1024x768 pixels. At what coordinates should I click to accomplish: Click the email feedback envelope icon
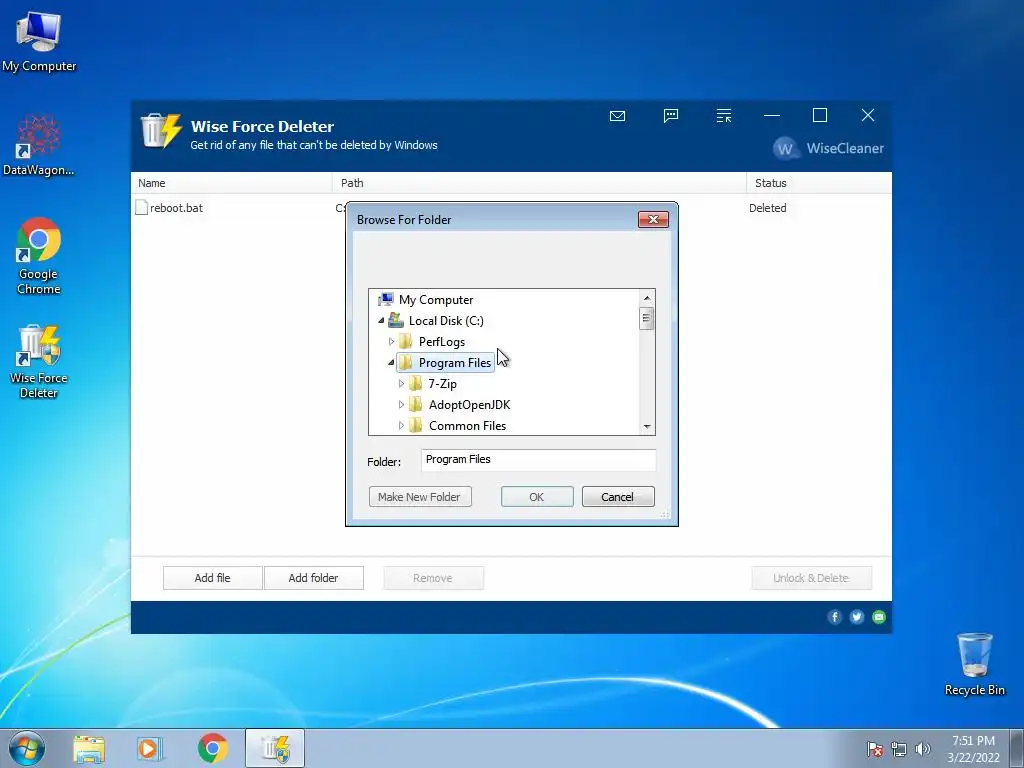click(617, 116)
